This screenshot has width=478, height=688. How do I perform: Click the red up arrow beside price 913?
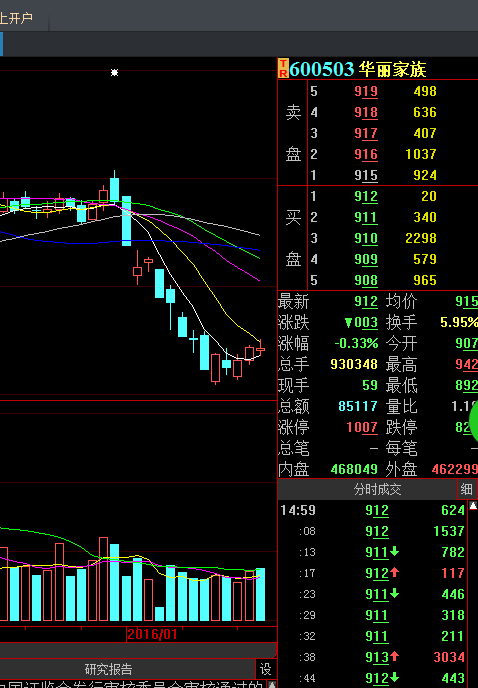394,656
